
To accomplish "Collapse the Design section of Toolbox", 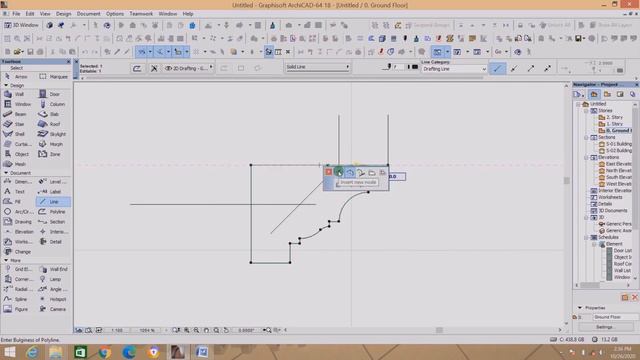I will click(6, 85).
